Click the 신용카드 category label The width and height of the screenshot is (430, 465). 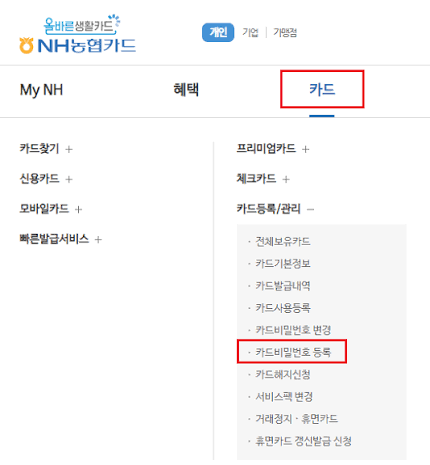coord(39,179)
